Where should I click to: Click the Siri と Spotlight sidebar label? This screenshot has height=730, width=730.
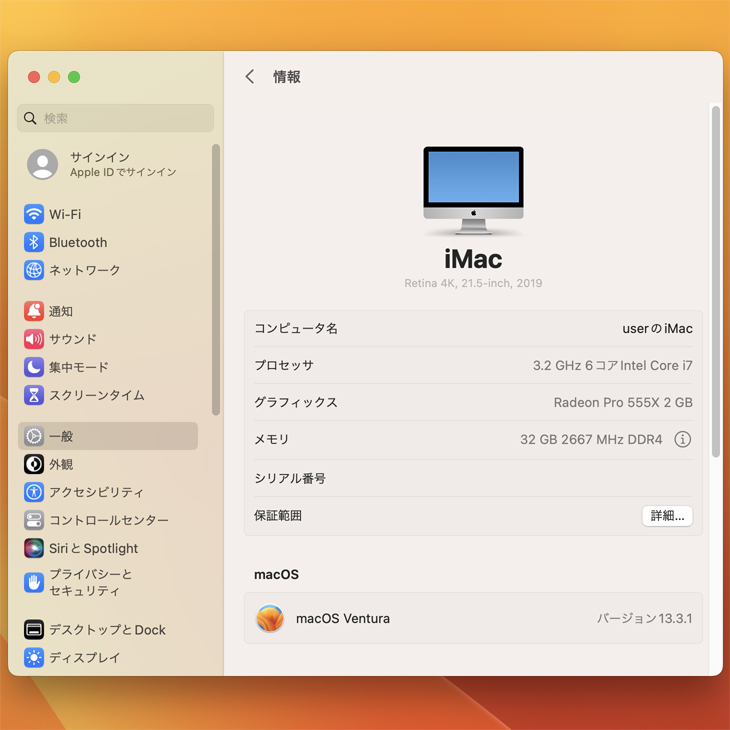[94, 548]
